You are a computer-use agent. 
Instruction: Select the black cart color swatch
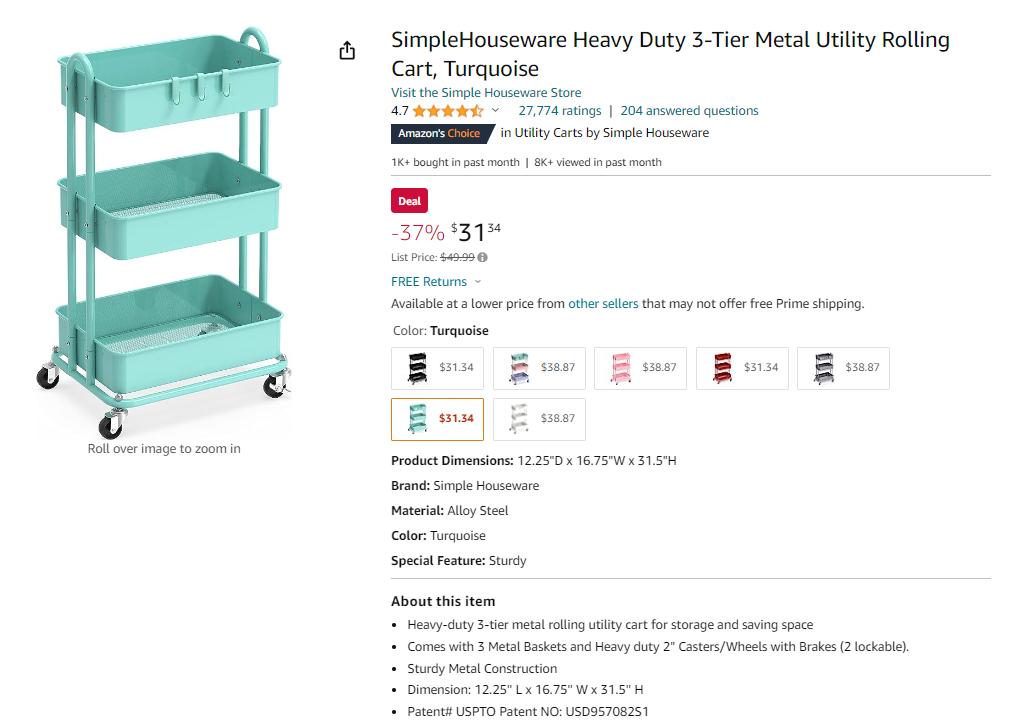(x=437, y=368)
